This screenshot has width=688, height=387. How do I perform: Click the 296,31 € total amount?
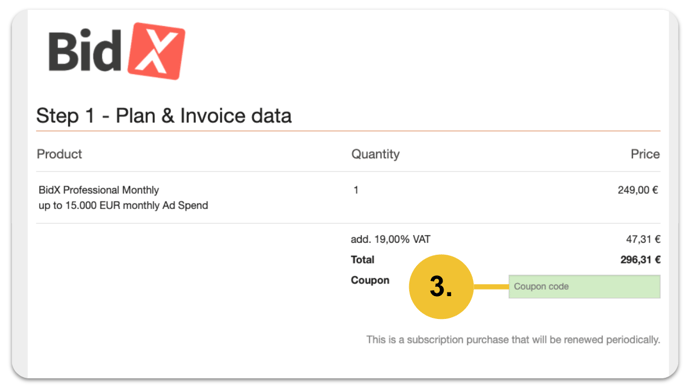coord(640,260)
